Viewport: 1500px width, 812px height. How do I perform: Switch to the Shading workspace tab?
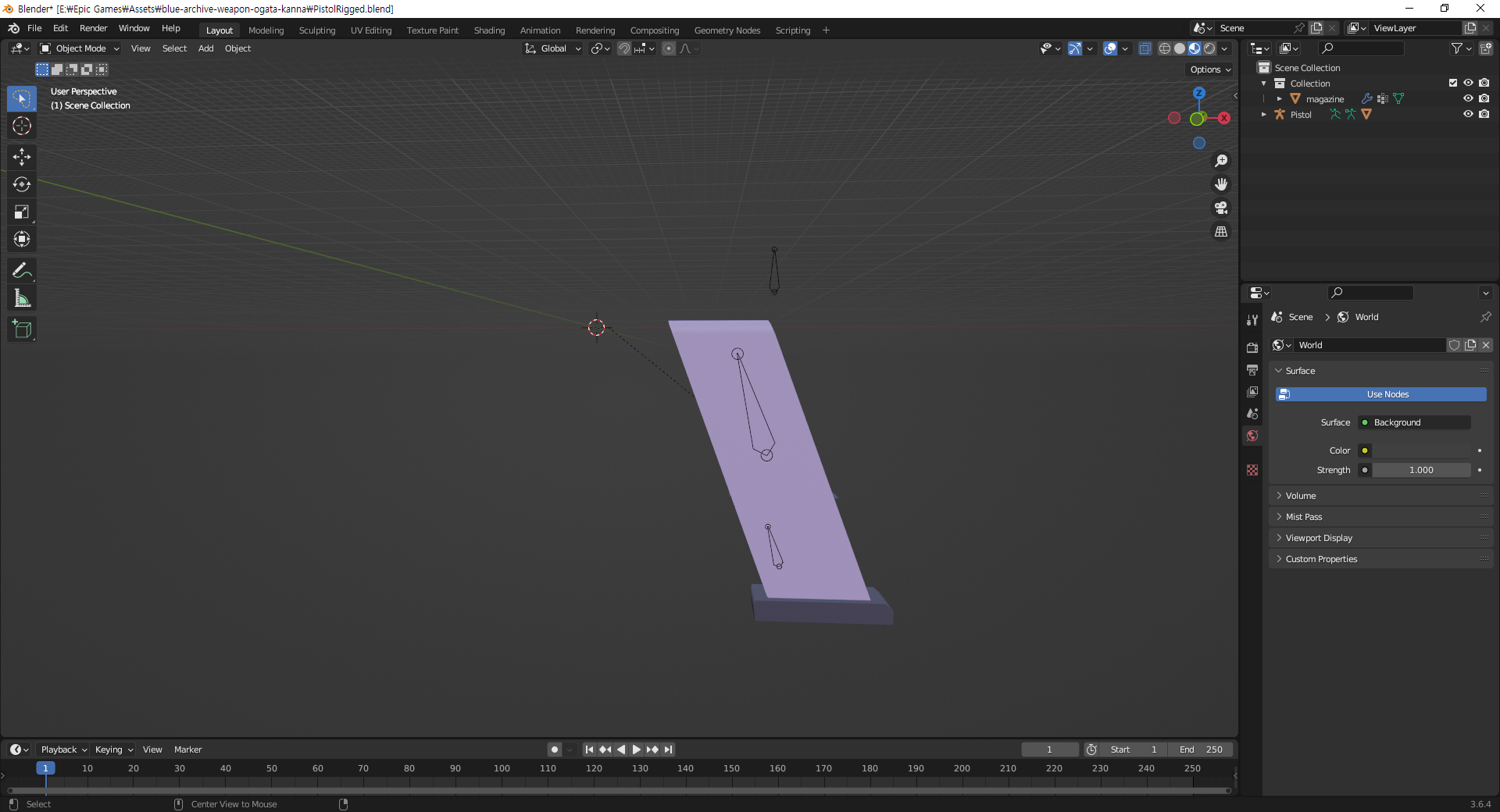(489, 30)
